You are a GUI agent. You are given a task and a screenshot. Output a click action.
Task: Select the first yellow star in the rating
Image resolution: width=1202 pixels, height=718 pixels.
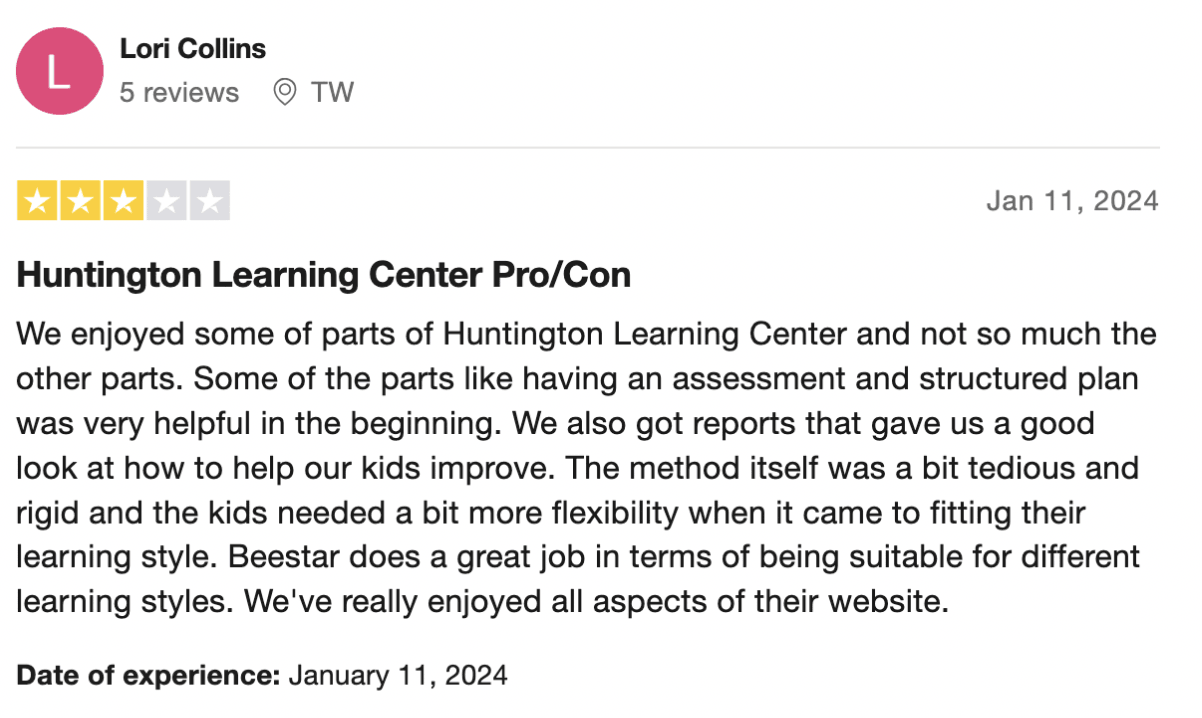(x=35, y=200)
